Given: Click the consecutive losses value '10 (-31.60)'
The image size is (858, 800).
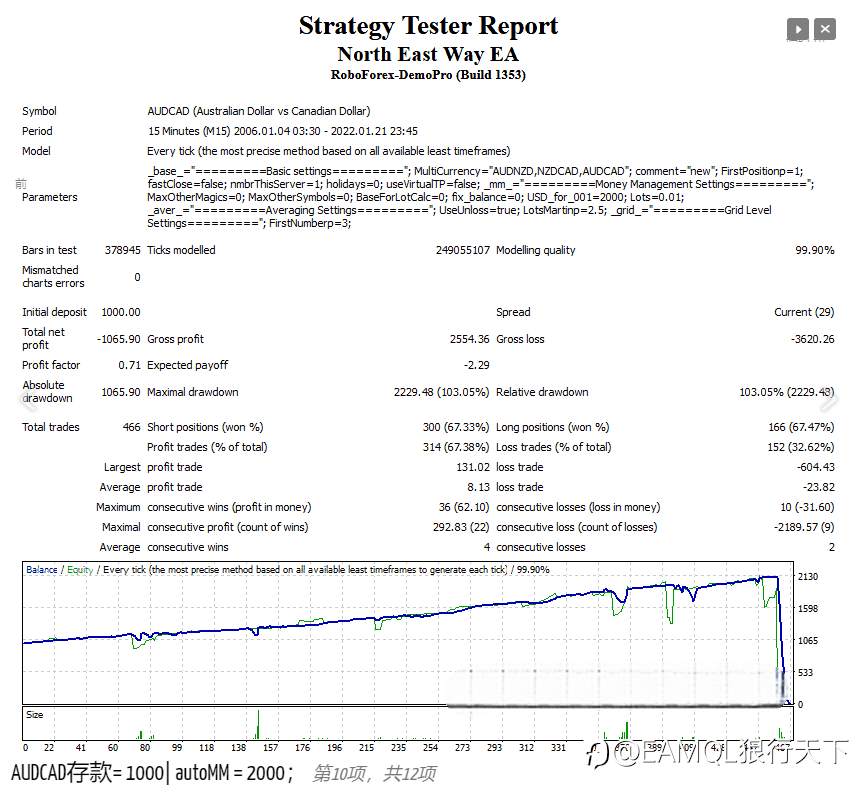Looking at the screenshot, I should click(x=807, y=507).
